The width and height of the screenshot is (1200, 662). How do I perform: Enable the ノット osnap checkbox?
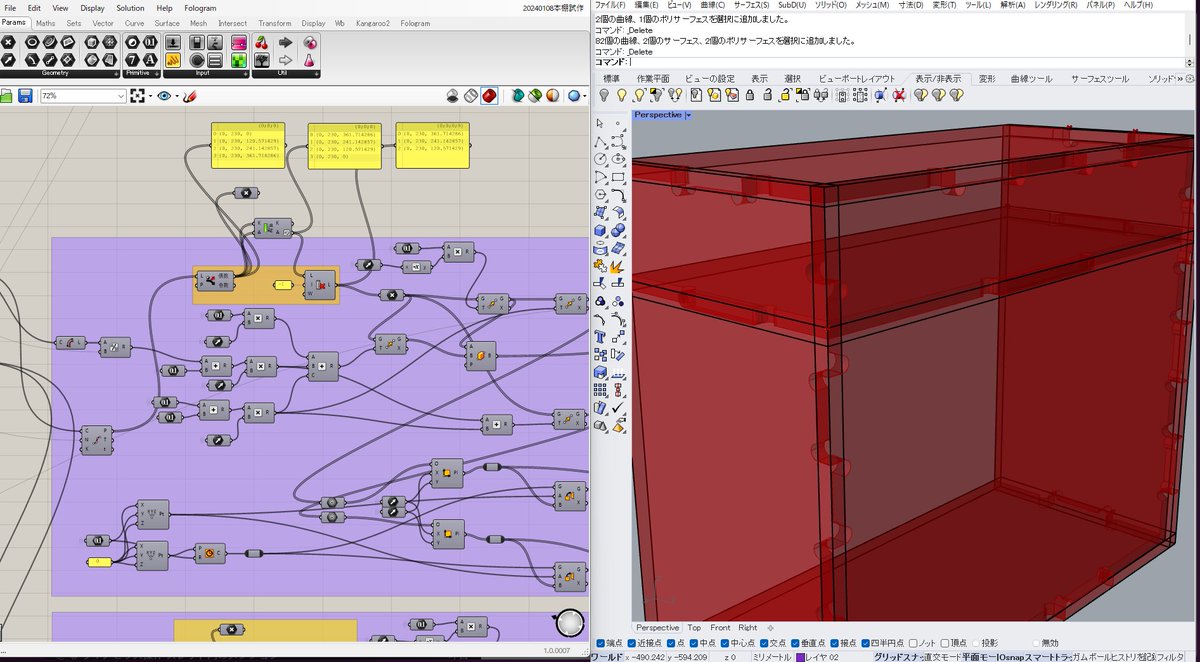click(912, 643)
